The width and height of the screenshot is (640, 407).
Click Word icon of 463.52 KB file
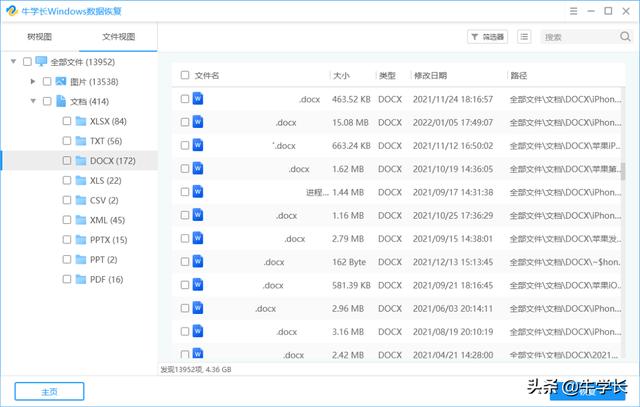click(198, 99)
